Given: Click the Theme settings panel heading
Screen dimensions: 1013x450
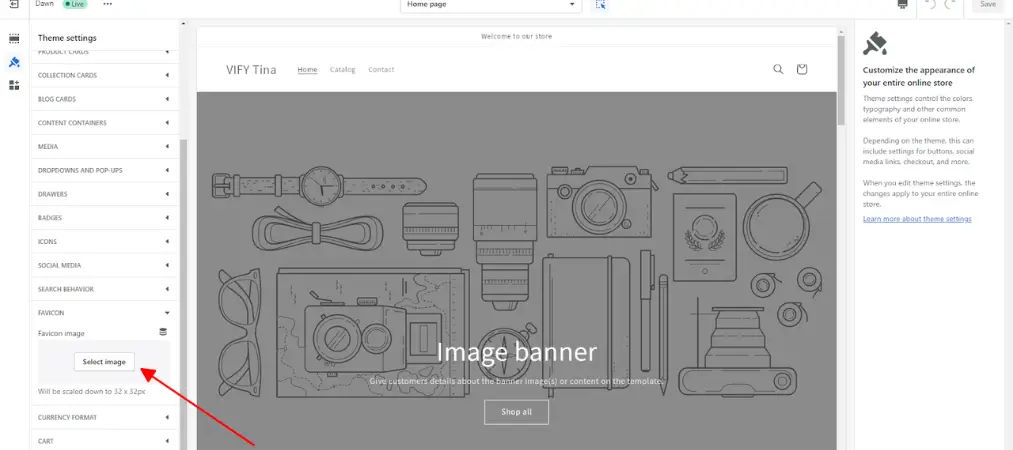Looking at the screenshot, I should [x=67, y=38].
